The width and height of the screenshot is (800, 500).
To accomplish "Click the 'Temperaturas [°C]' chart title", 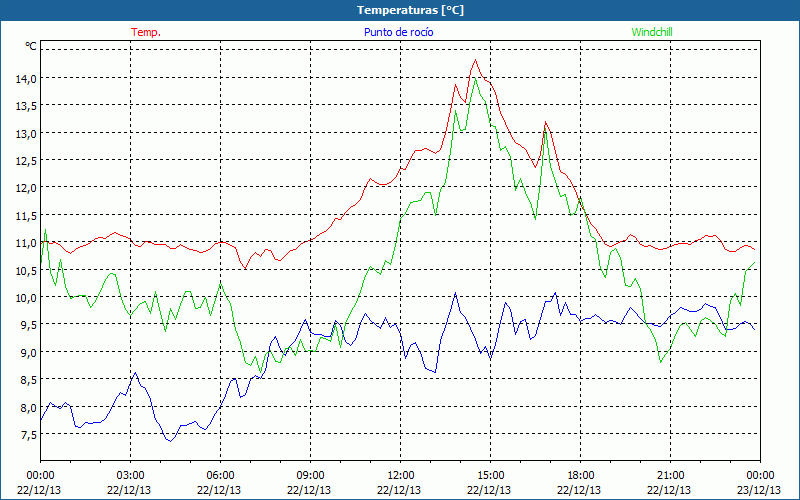I will (x=410, y=10).
